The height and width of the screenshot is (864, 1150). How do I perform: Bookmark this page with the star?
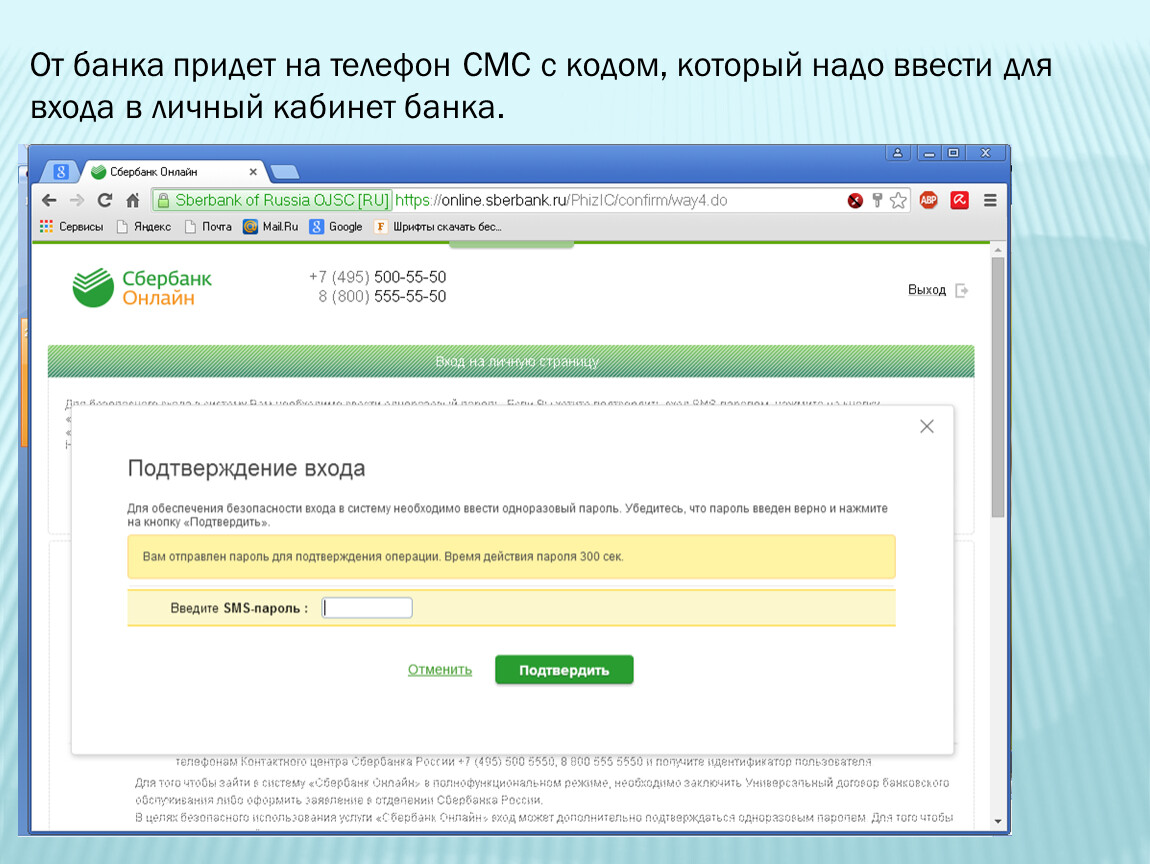pos(898,200)
